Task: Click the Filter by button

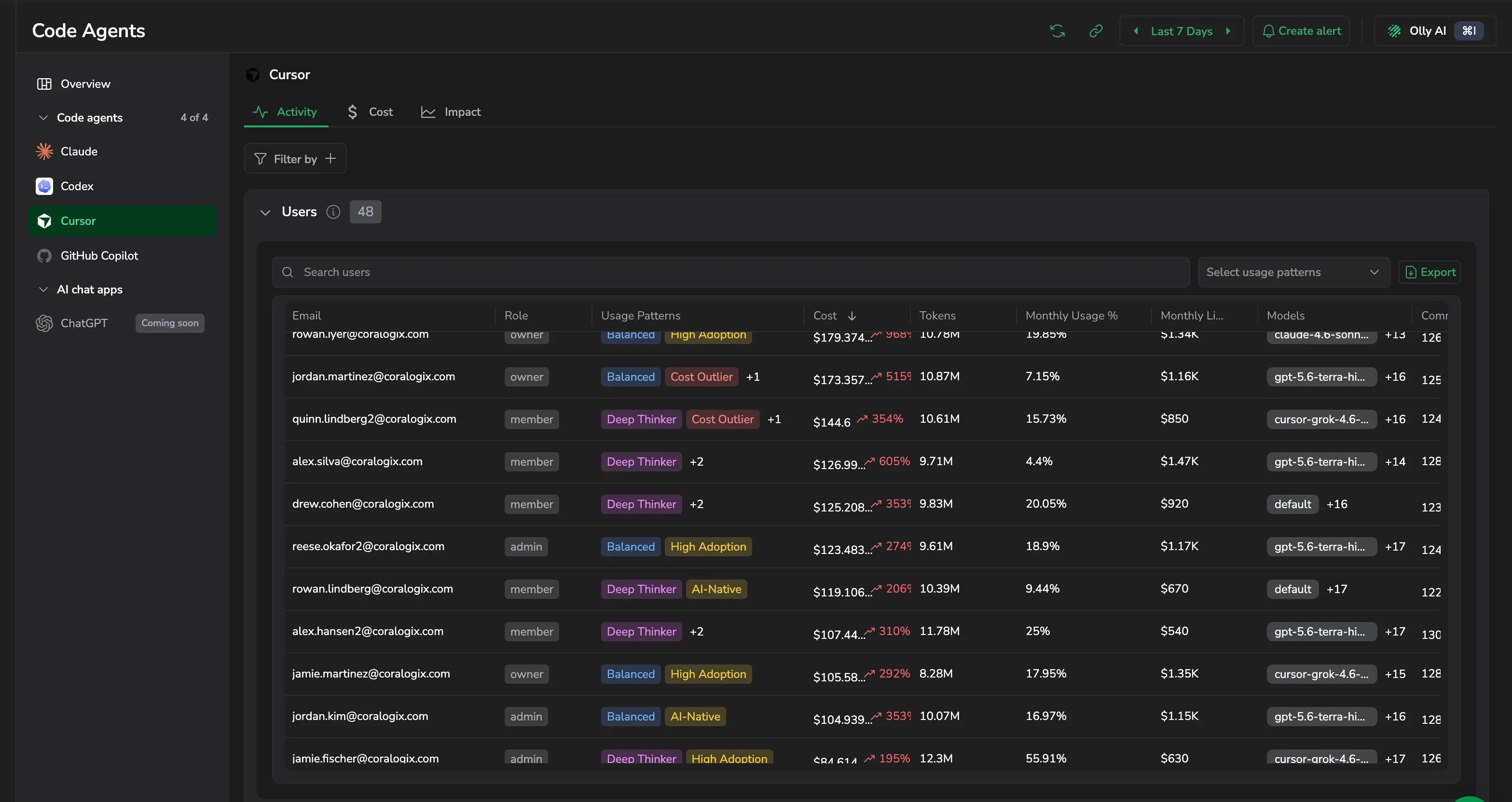Action: tap(295, 159)
